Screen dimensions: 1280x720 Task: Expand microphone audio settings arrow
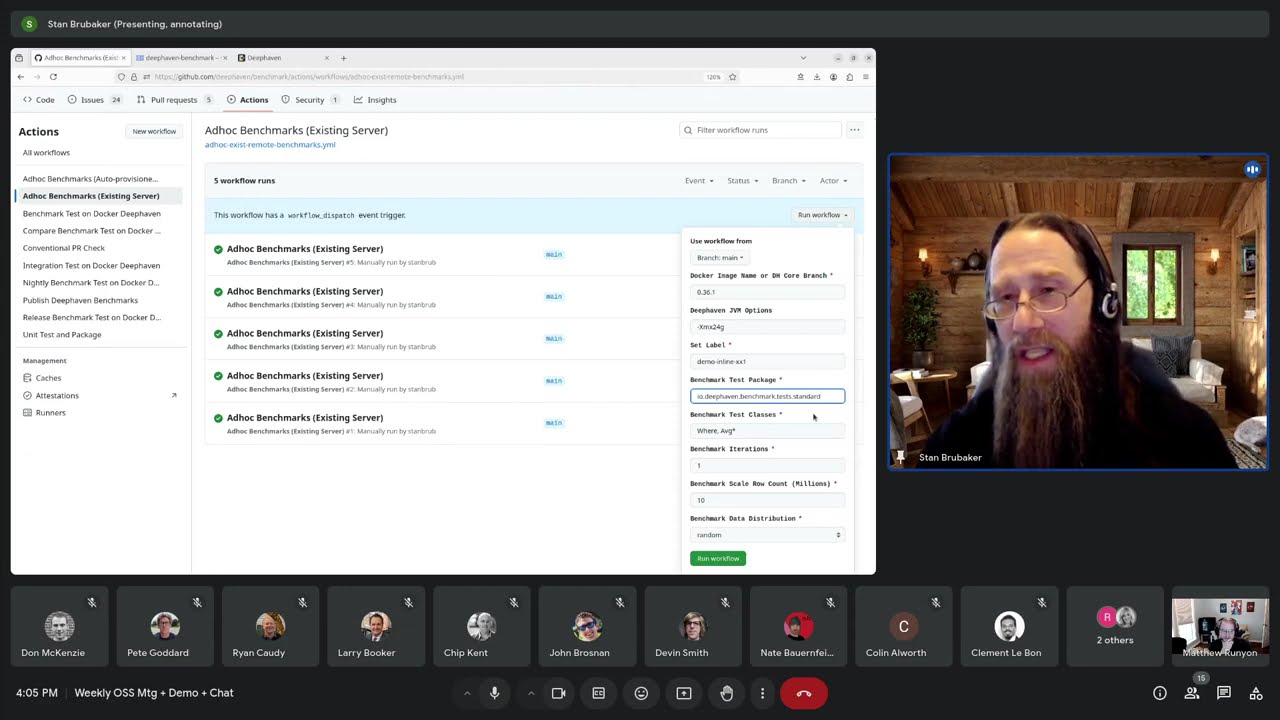[467, 693]
